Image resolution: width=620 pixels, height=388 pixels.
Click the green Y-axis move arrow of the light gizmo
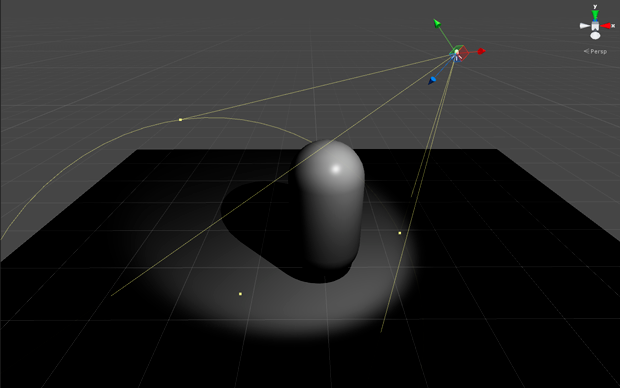(x=437, y=23)
